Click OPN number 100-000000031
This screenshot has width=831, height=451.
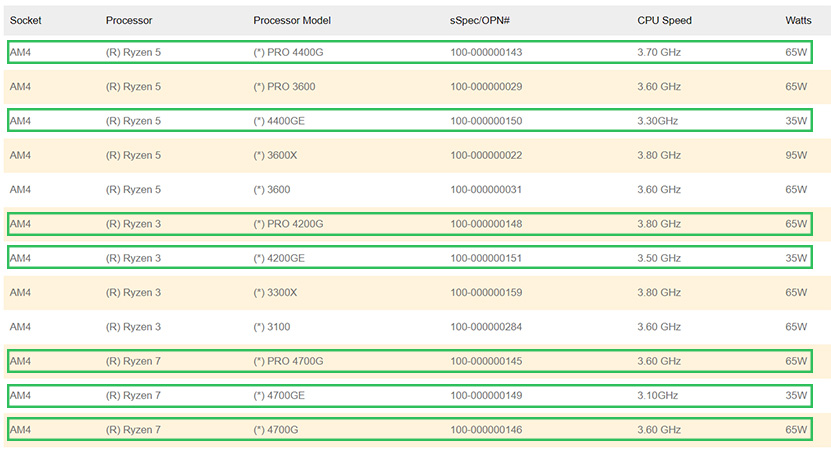click(x=486, y=190)
